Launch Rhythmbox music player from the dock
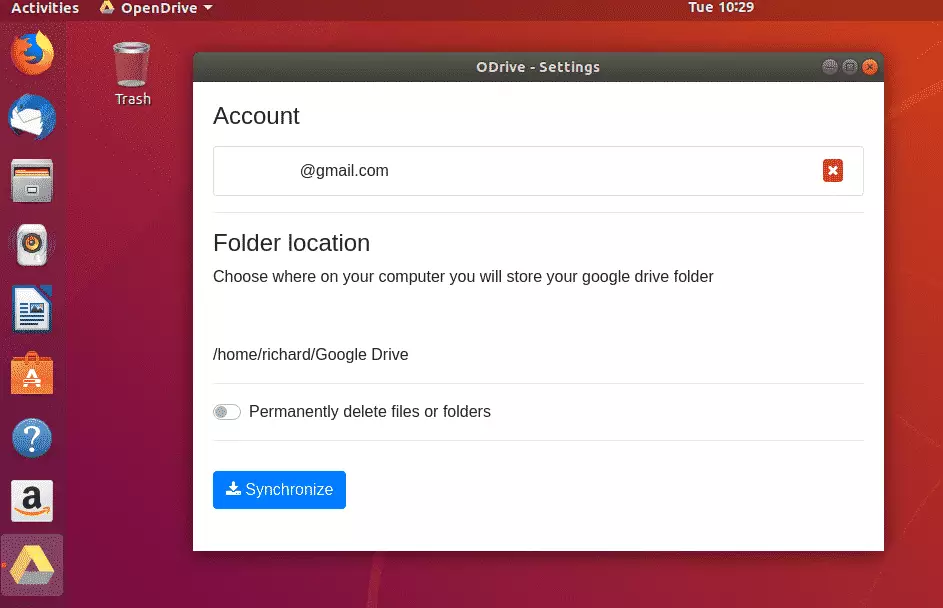 click(x=32, y=245)
